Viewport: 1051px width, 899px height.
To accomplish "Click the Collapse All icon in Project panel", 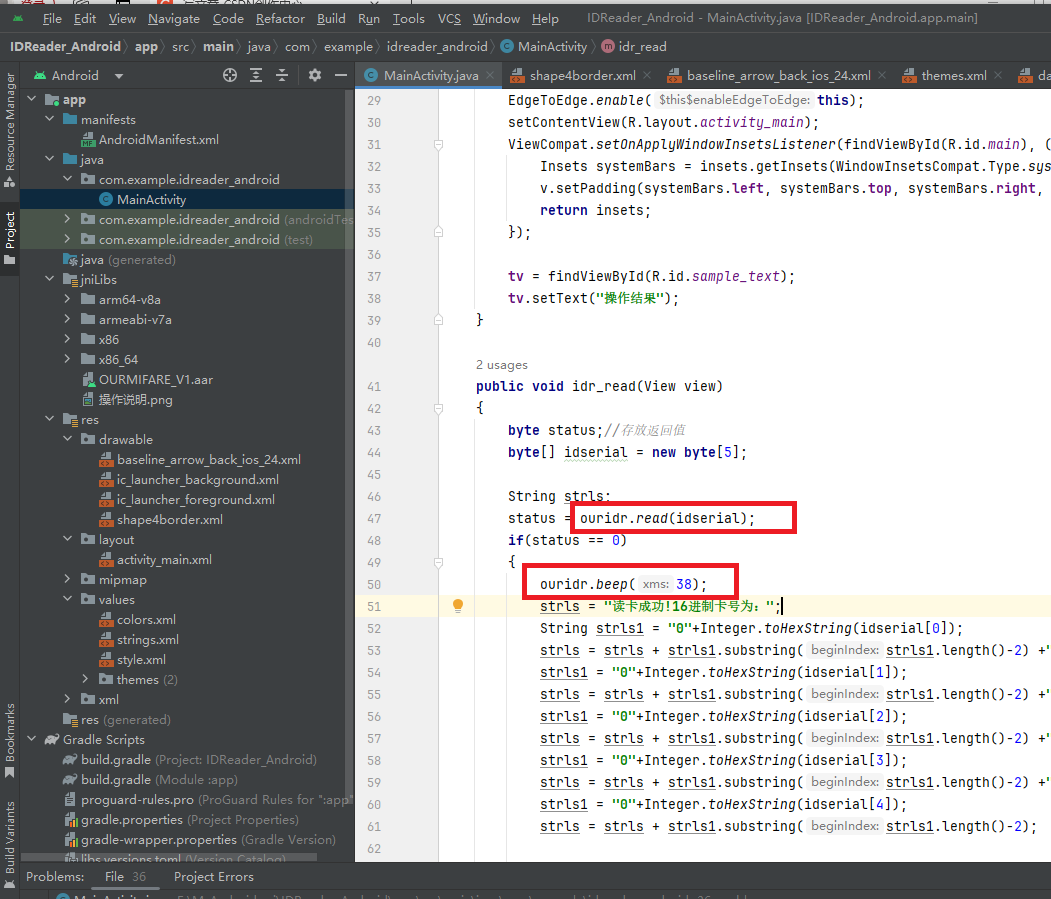I will point(283,75).
